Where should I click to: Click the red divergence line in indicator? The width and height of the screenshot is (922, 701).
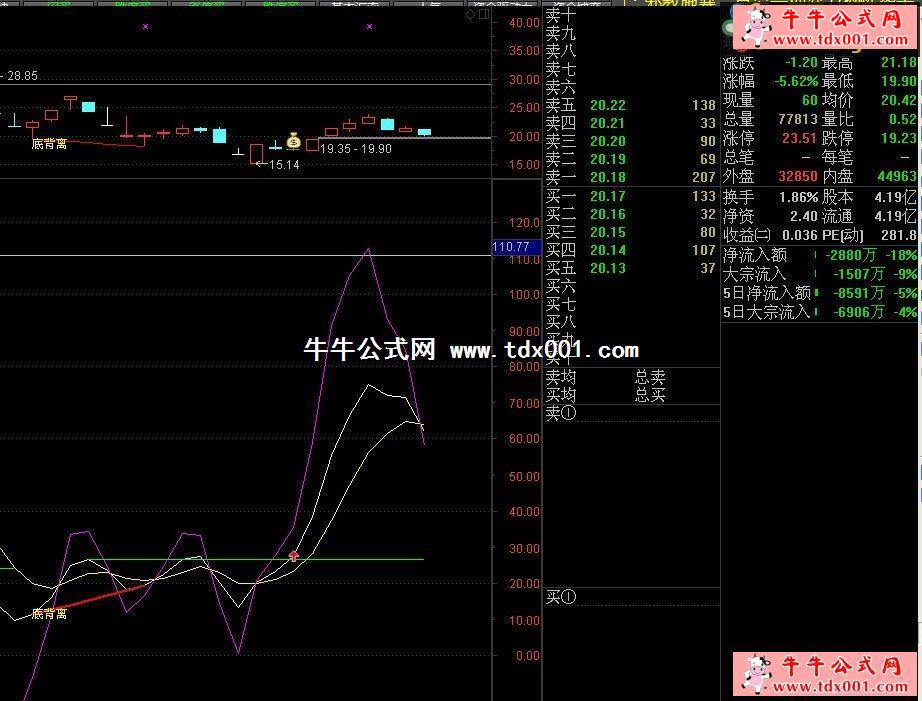pyautogui.click(x=100, y=597)
